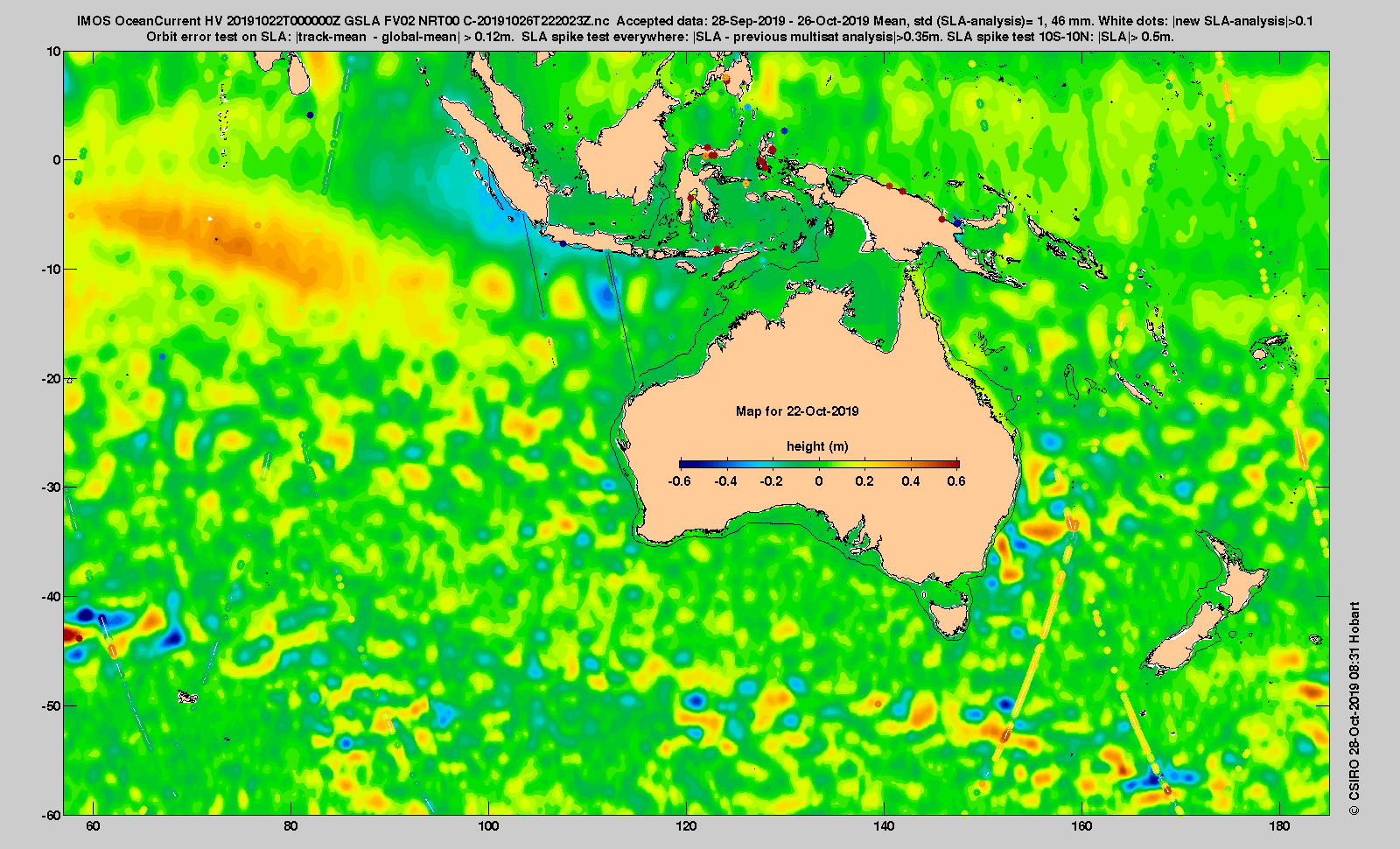Click the 0.2 colorbar tick label
The image size is (1400, 849).
coord(864,481)
